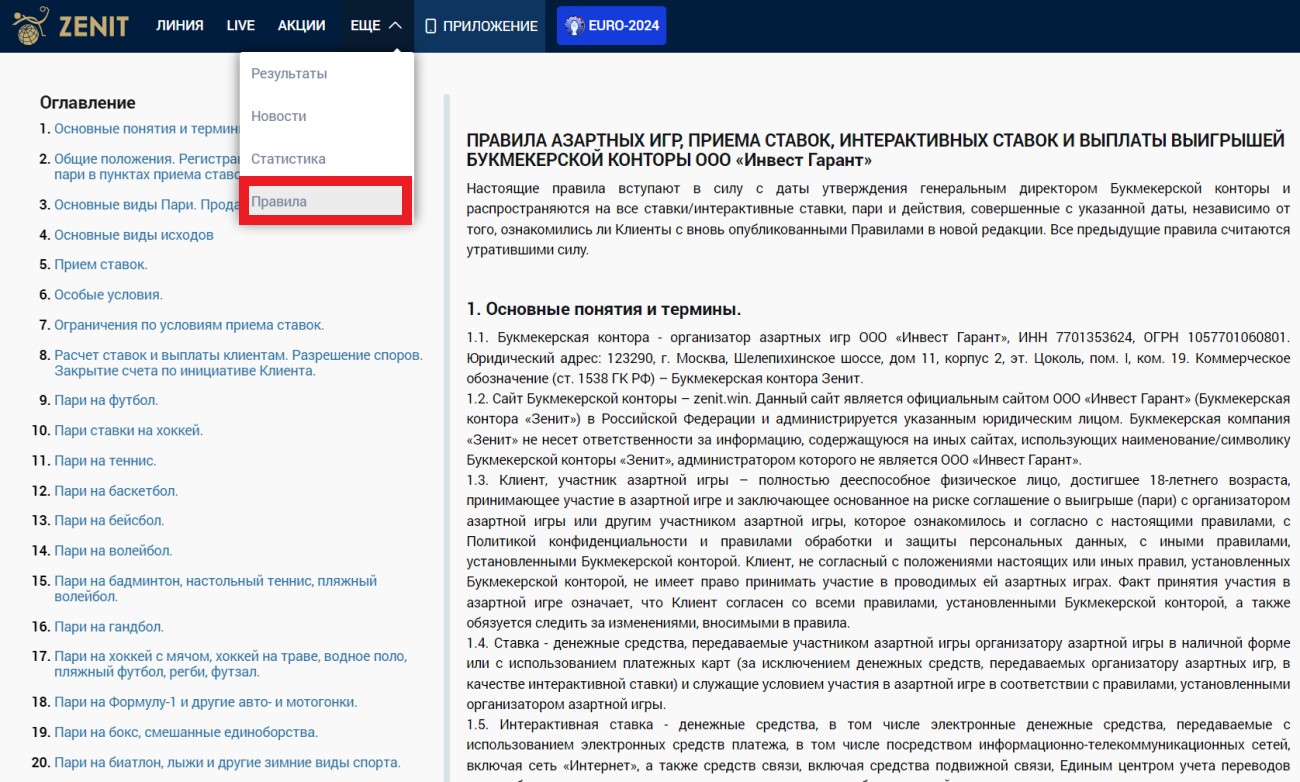Go to section Основные понятия и термины
The width and height of the screenshot is (1300, 782).
coord(147,129)
